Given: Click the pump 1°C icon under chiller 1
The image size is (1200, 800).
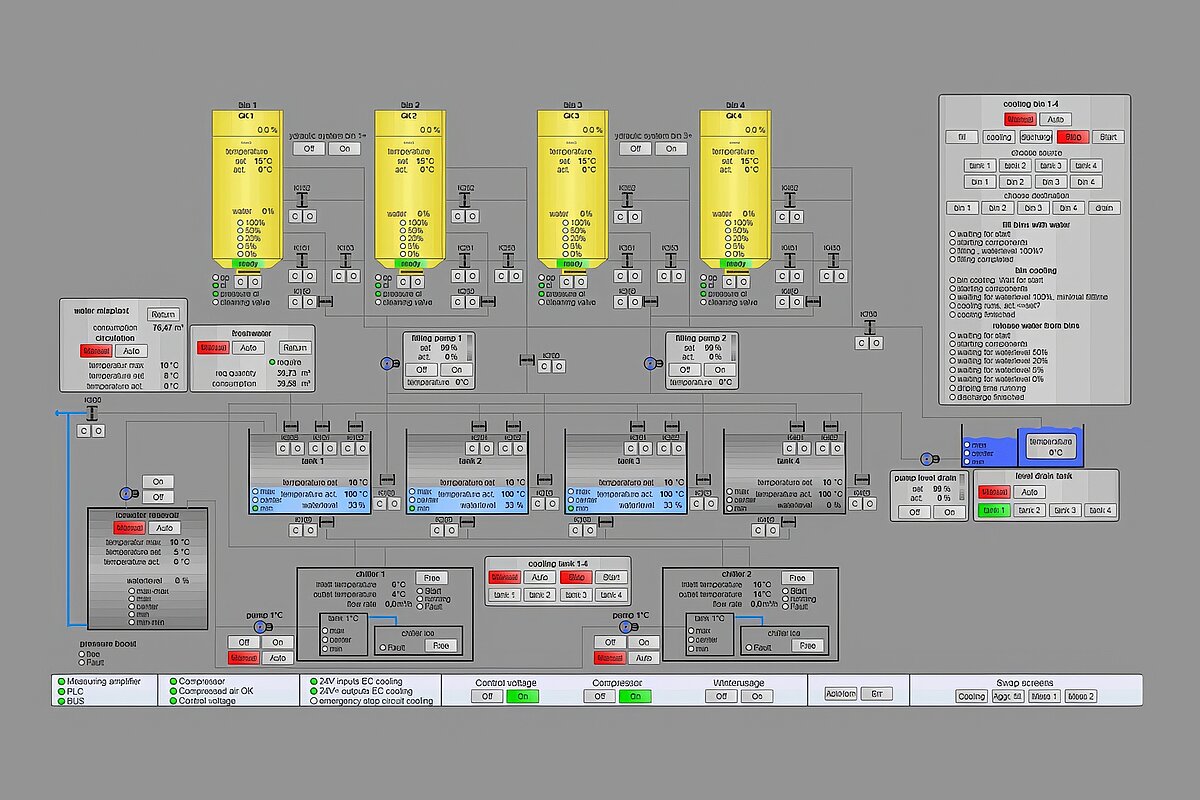Looking at the screenshot, I should tap(259, 627).
